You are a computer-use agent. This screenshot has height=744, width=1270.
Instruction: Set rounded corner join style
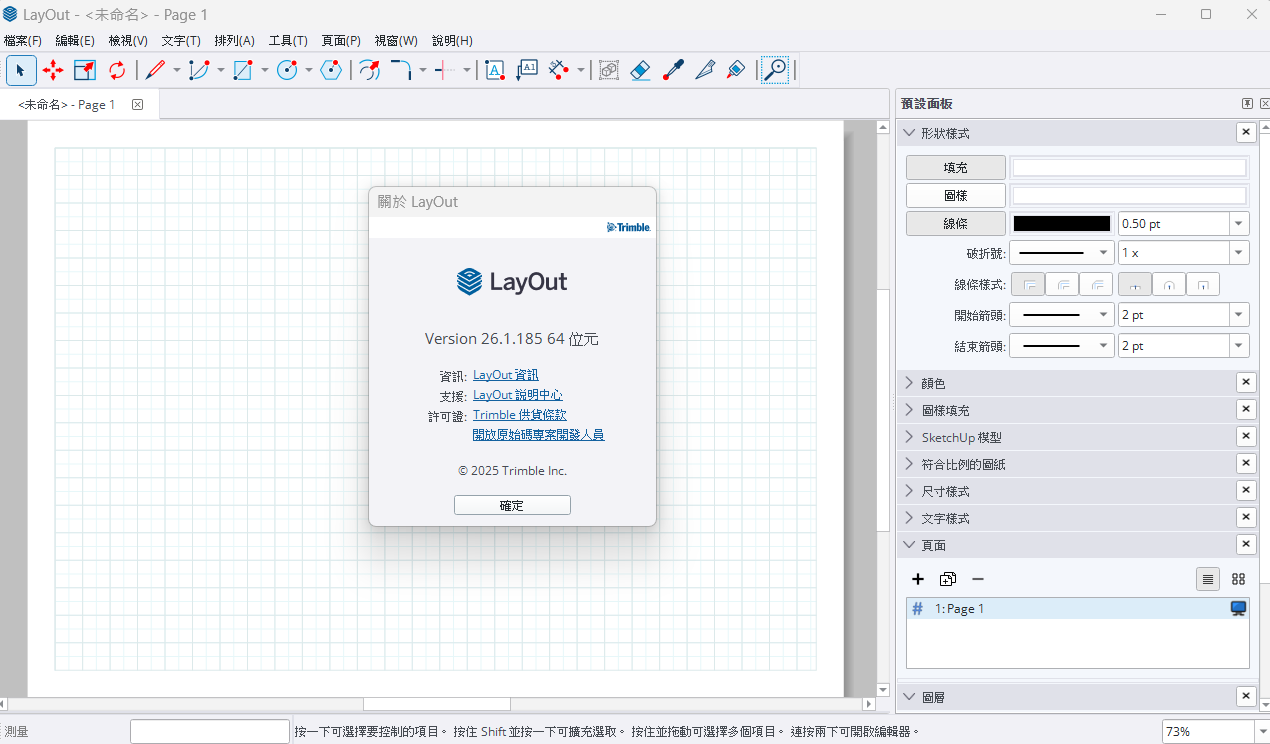point(1062,285)
